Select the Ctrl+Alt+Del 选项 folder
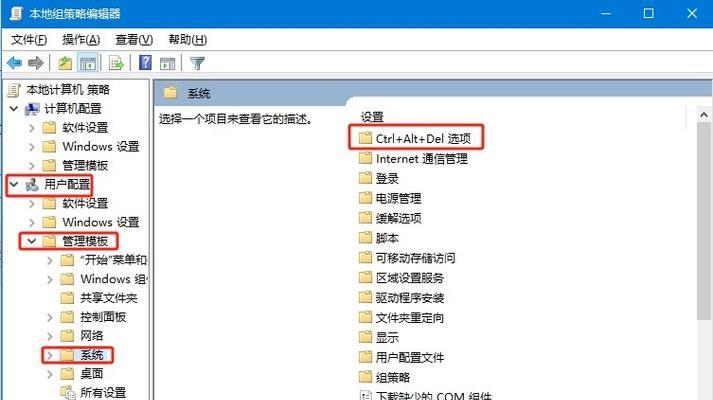Viewport: 713px width, 400px height. point(415,138)
